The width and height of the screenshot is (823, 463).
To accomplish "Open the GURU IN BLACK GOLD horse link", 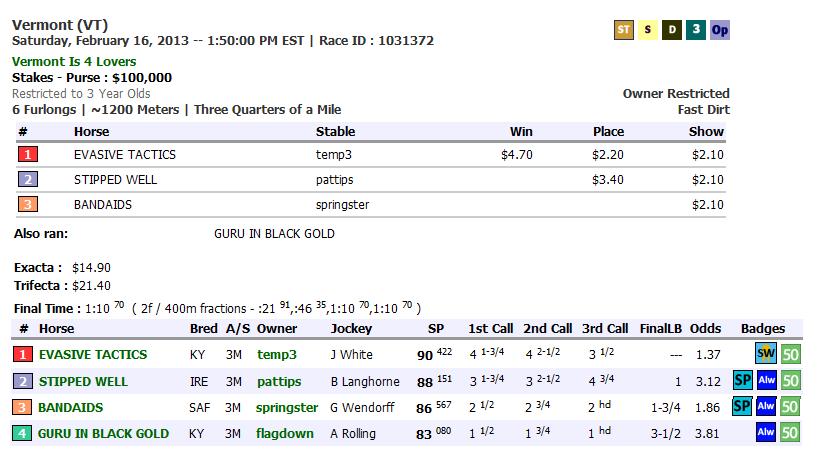I will coord(104,433).
